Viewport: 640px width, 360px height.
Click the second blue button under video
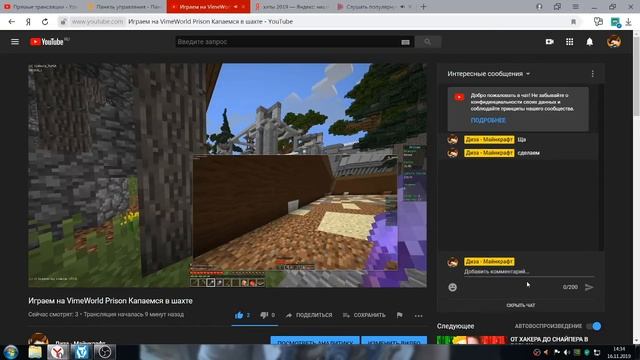pyautogui.click(x=394, y=340)
